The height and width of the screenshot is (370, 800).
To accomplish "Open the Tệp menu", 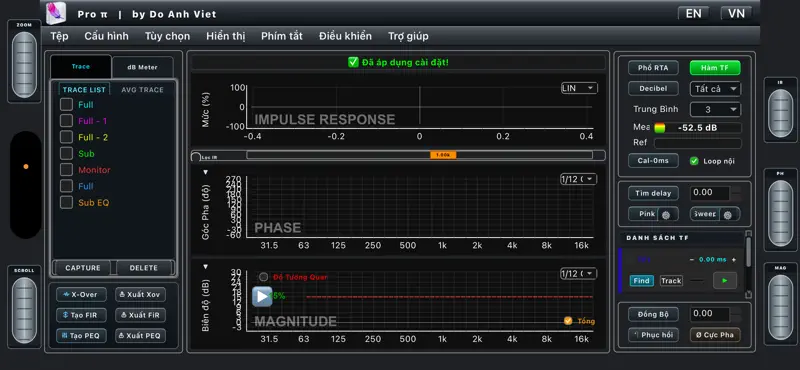I will (x=59, y=36).
